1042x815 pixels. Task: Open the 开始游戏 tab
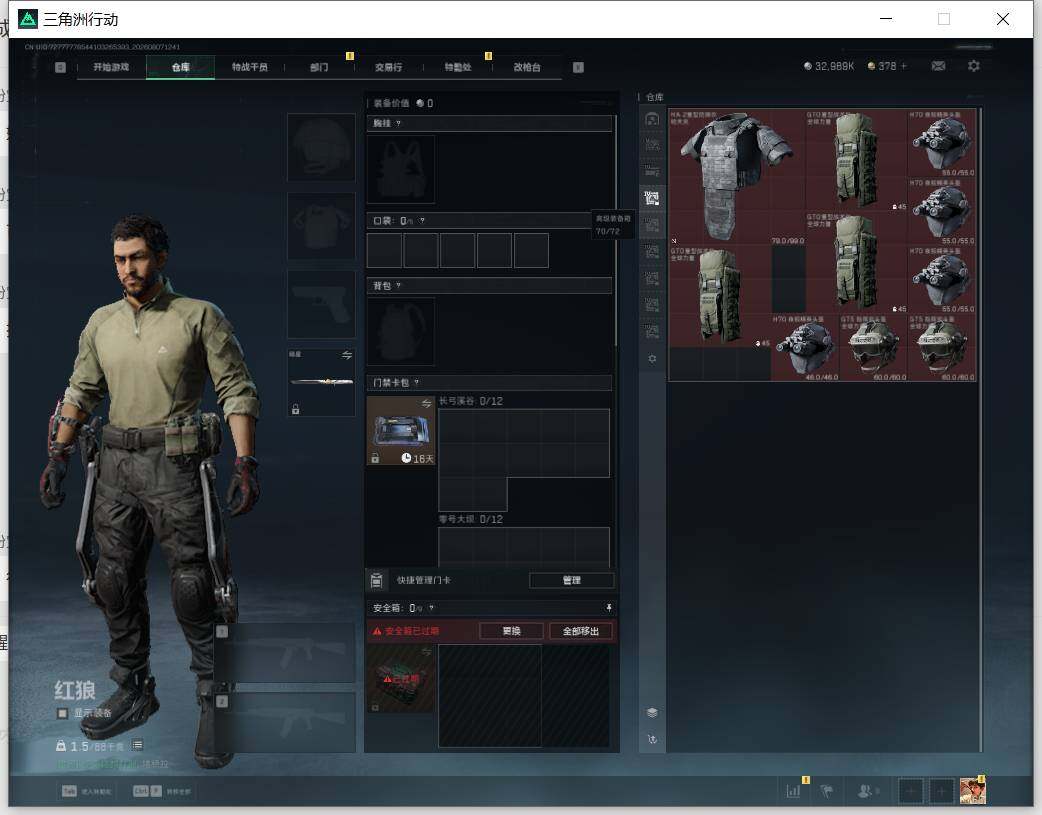pyautogui.click(x=111, y=67)
